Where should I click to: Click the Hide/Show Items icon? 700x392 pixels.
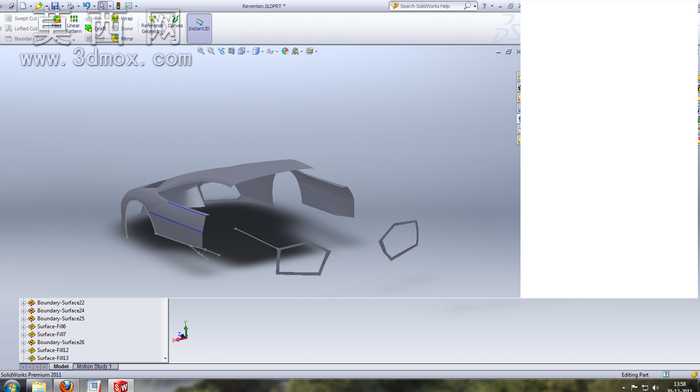[x=270, y=51]
